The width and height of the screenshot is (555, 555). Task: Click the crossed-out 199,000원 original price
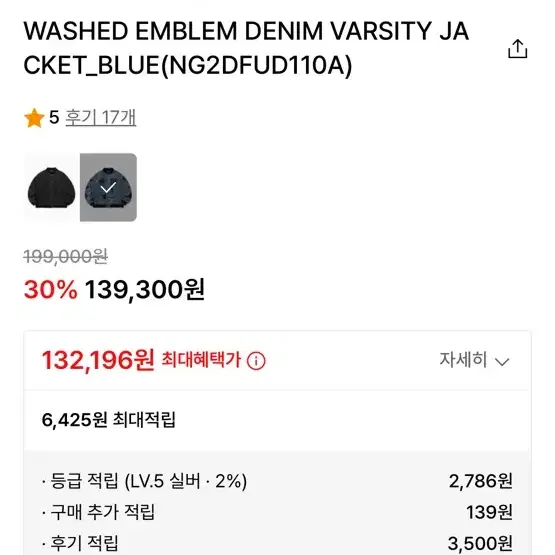65,256
